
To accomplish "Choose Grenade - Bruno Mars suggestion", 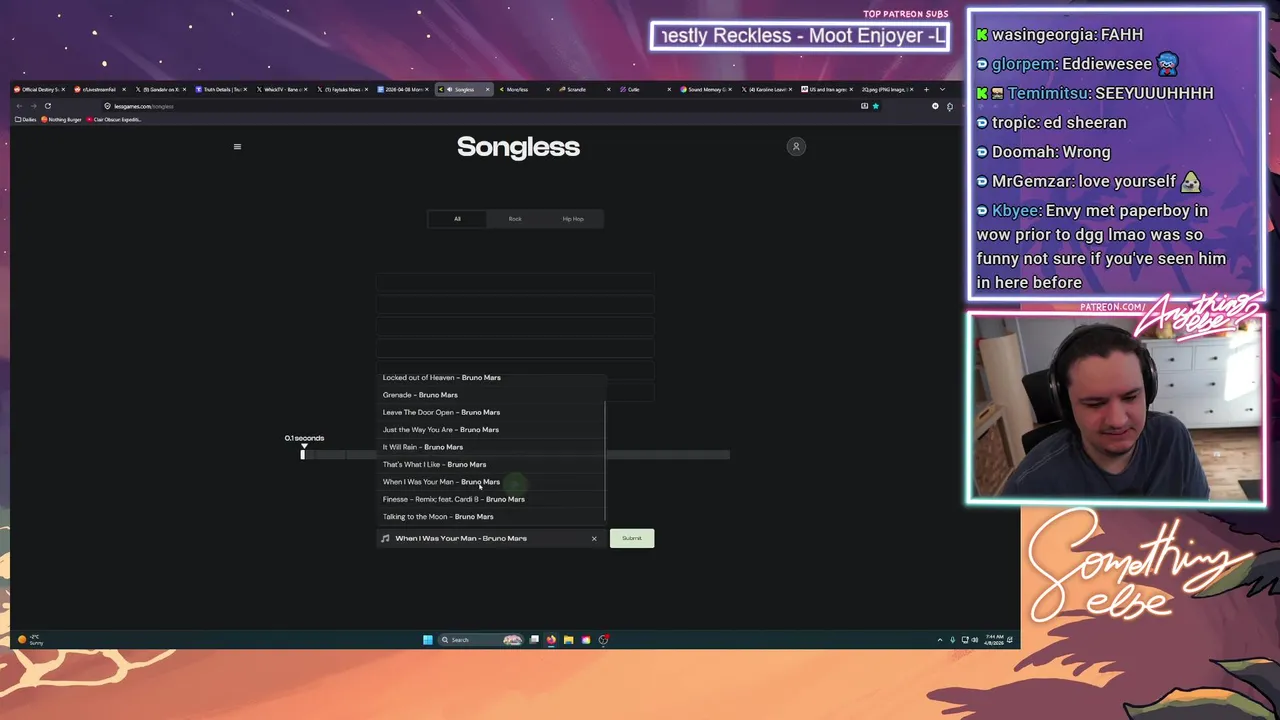I will point(491,395).
